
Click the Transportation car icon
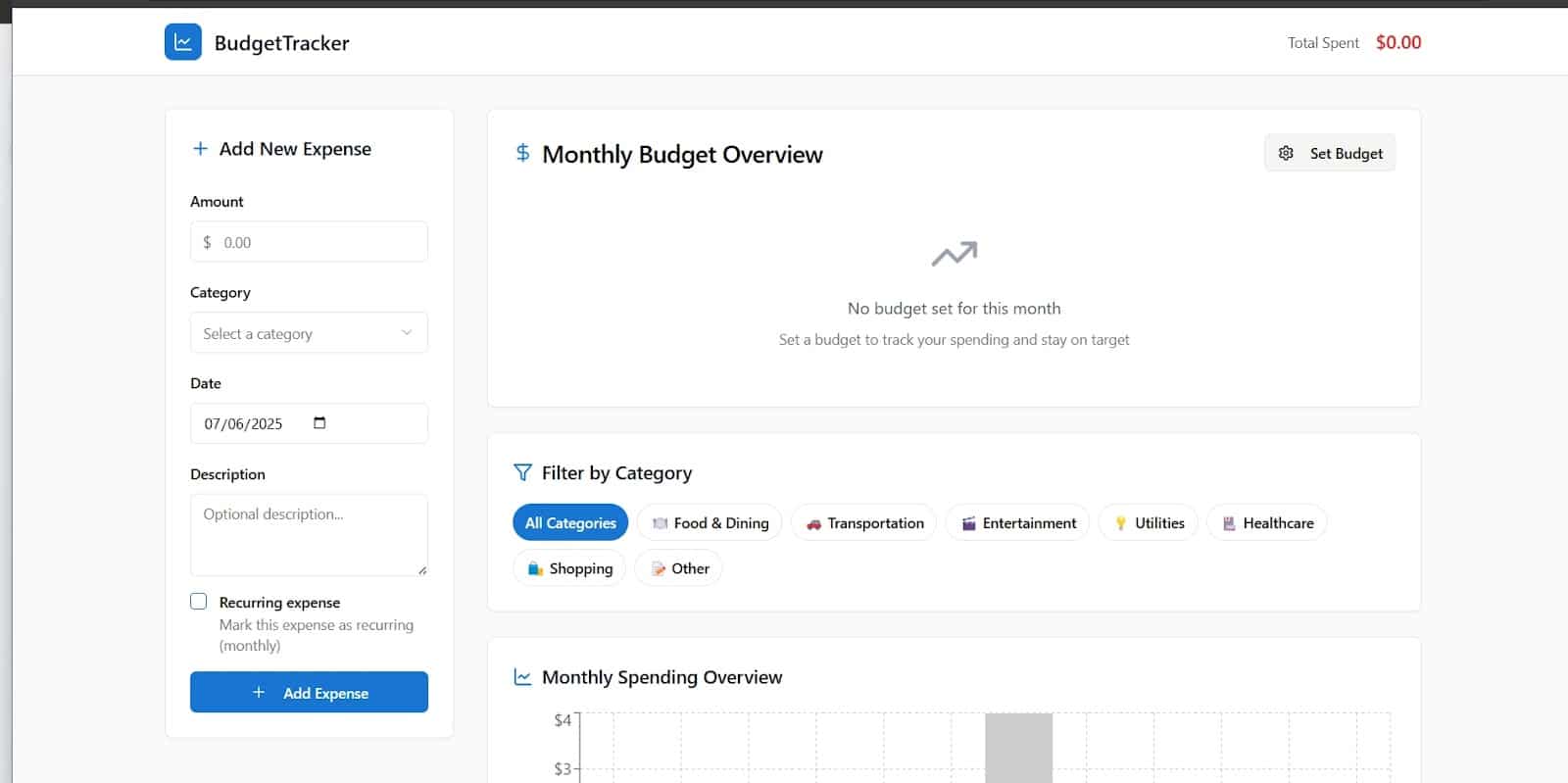click(813, 523)
